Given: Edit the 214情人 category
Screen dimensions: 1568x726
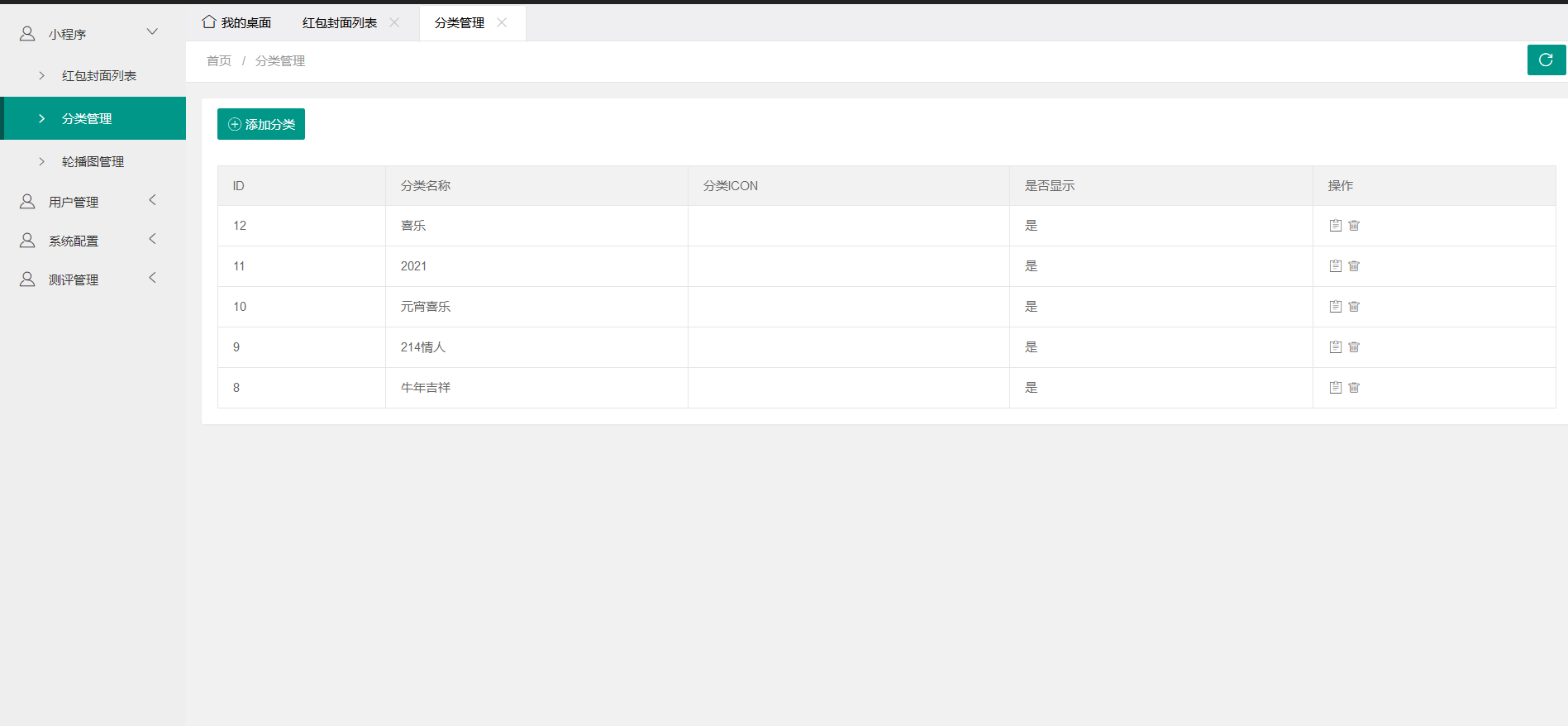Looking at the screenshot, I should (x=1335, y=347).
